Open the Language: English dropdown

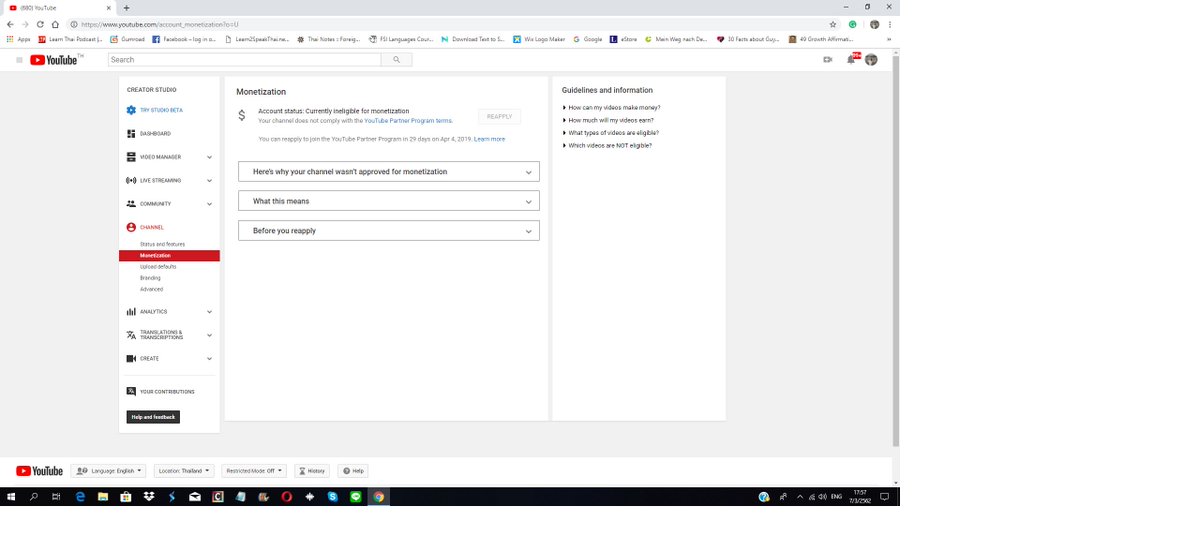(108, 471)
